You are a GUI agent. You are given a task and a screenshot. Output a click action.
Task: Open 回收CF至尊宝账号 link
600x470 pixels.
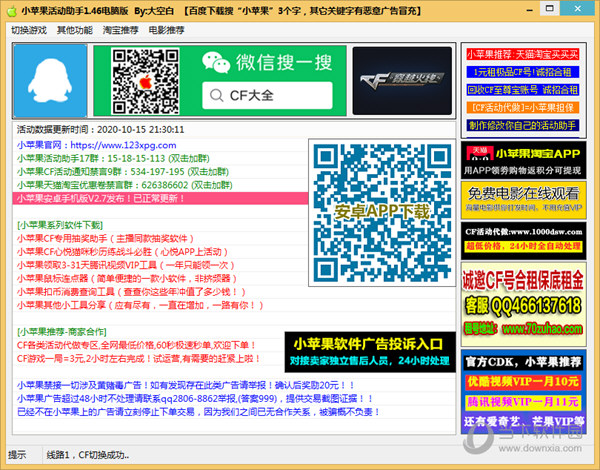coord(522,90)
